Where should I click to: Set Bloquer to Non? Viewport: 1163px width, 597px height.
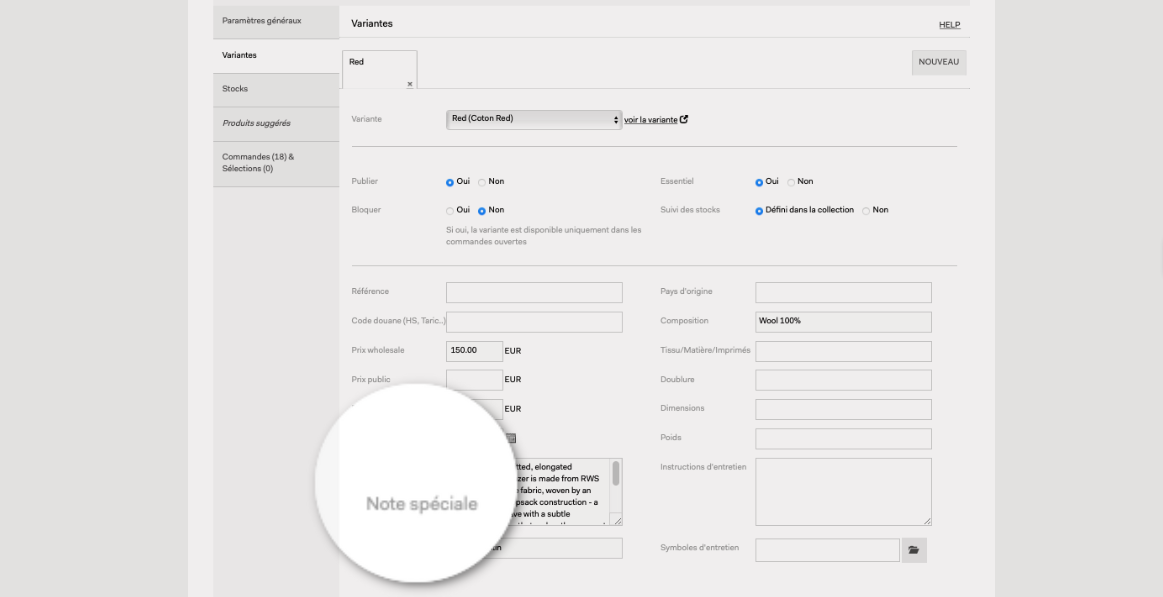pos(482,211)
